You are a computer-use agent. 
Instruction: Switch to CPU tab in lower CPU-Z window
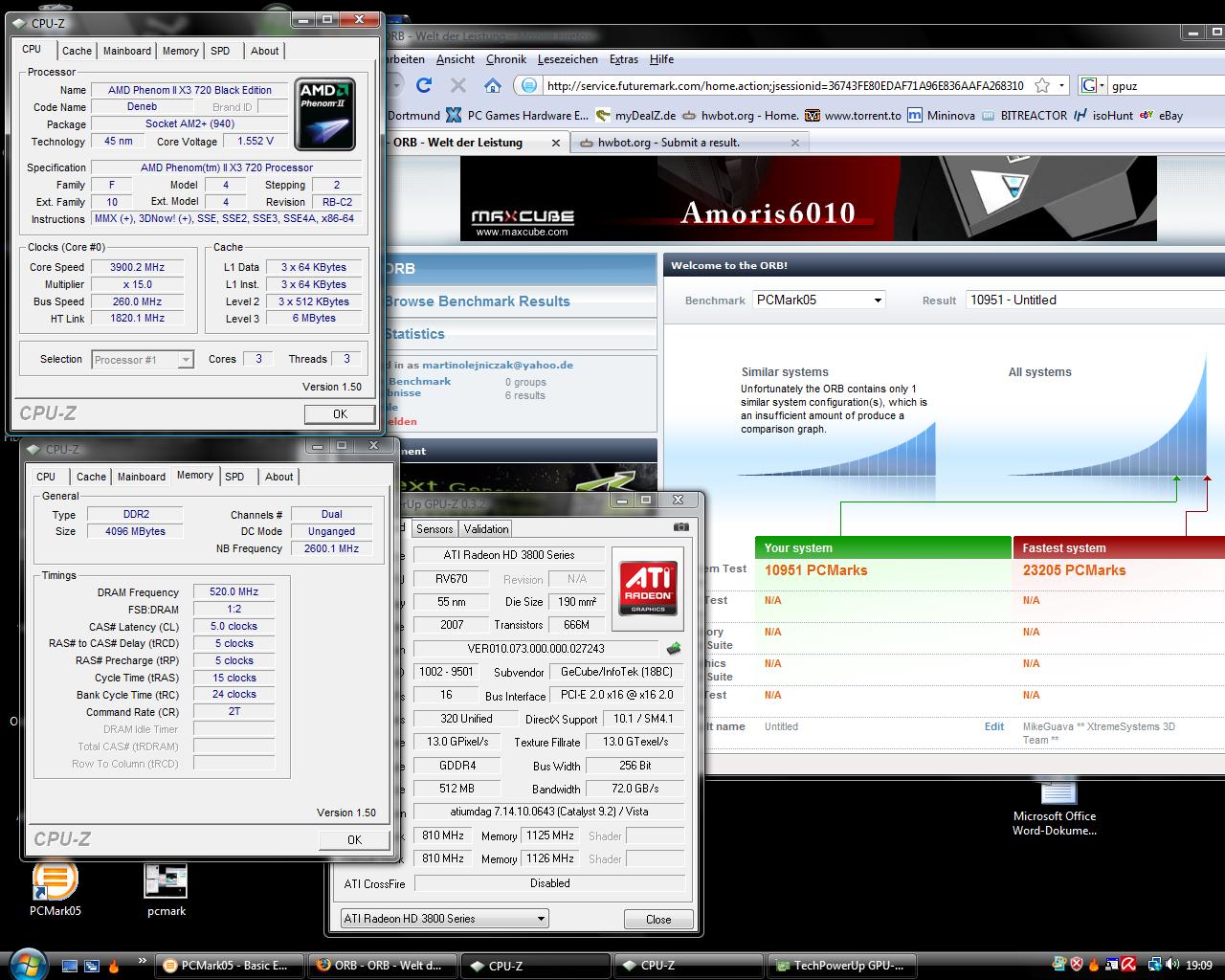tap(46, 476)
